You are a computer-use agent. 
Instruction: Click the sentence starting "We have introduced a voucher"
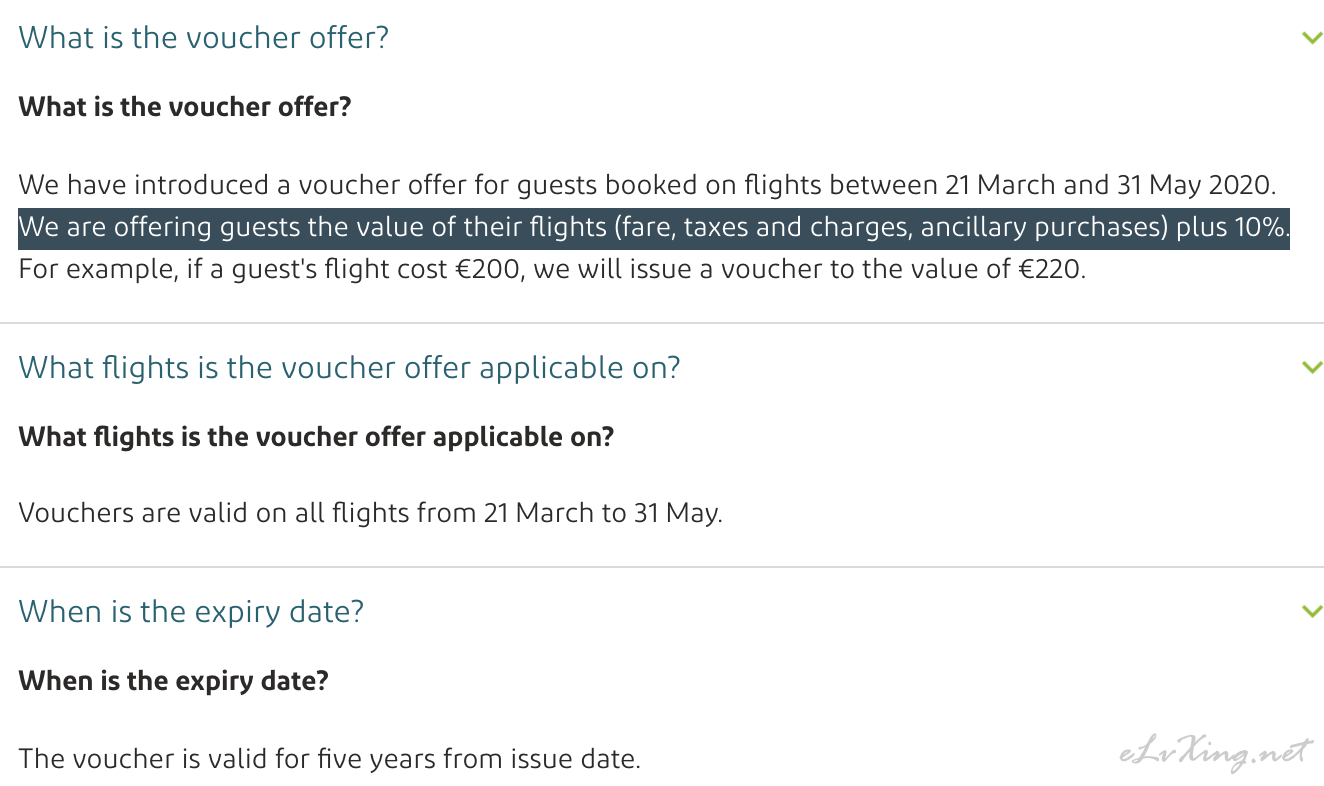[648, 185]
